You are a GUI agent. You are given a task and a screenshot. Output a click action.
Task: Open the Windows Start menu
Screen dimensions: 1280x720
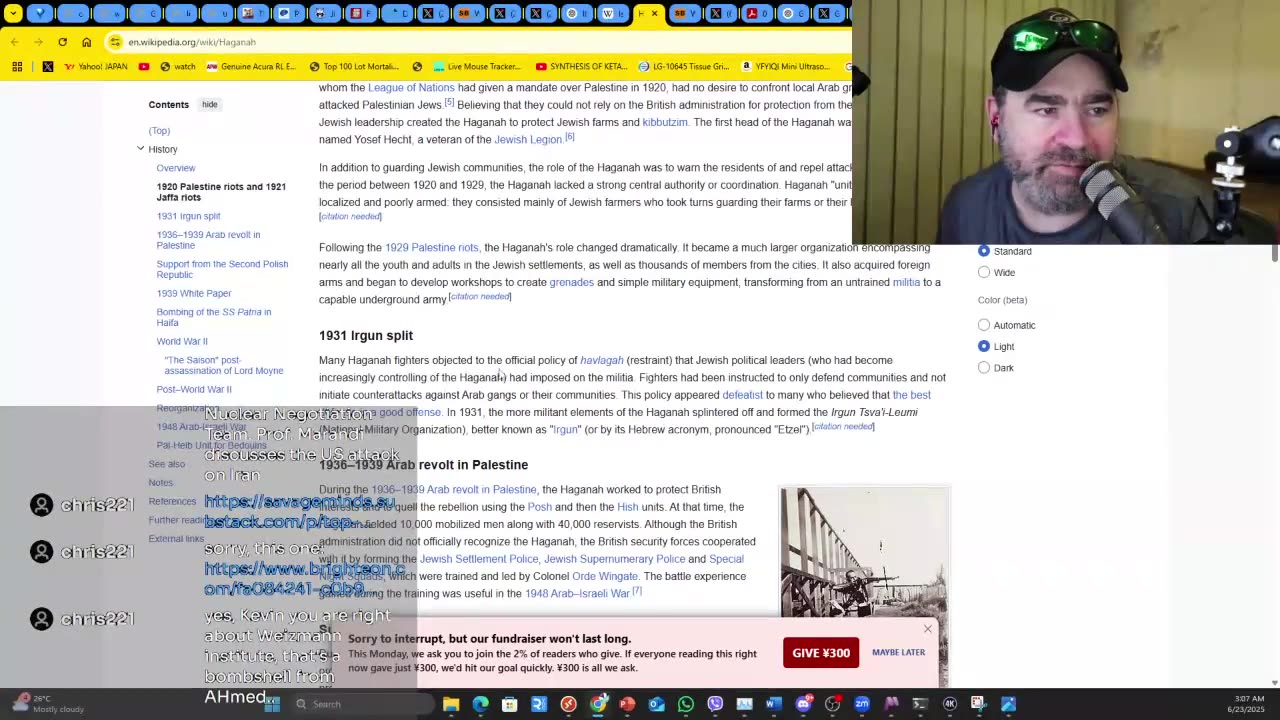coord(272,704)
